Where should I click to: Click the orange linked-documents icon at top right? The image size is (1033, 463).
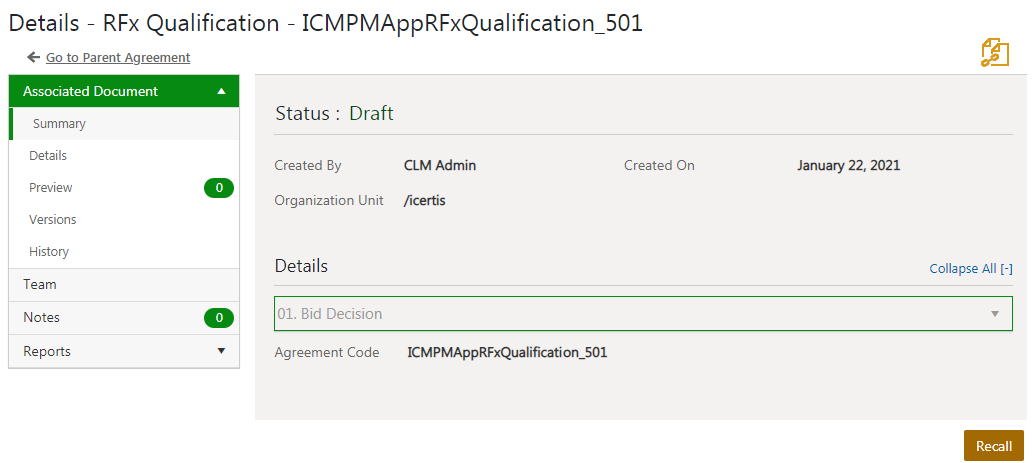tap(995, 53)
